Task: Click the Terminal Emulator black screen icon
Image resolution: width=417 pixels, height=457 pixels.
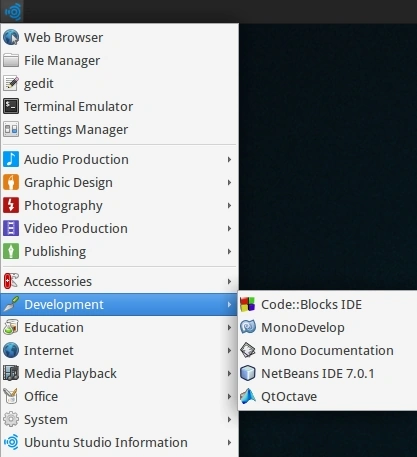Action: point(11,106)
